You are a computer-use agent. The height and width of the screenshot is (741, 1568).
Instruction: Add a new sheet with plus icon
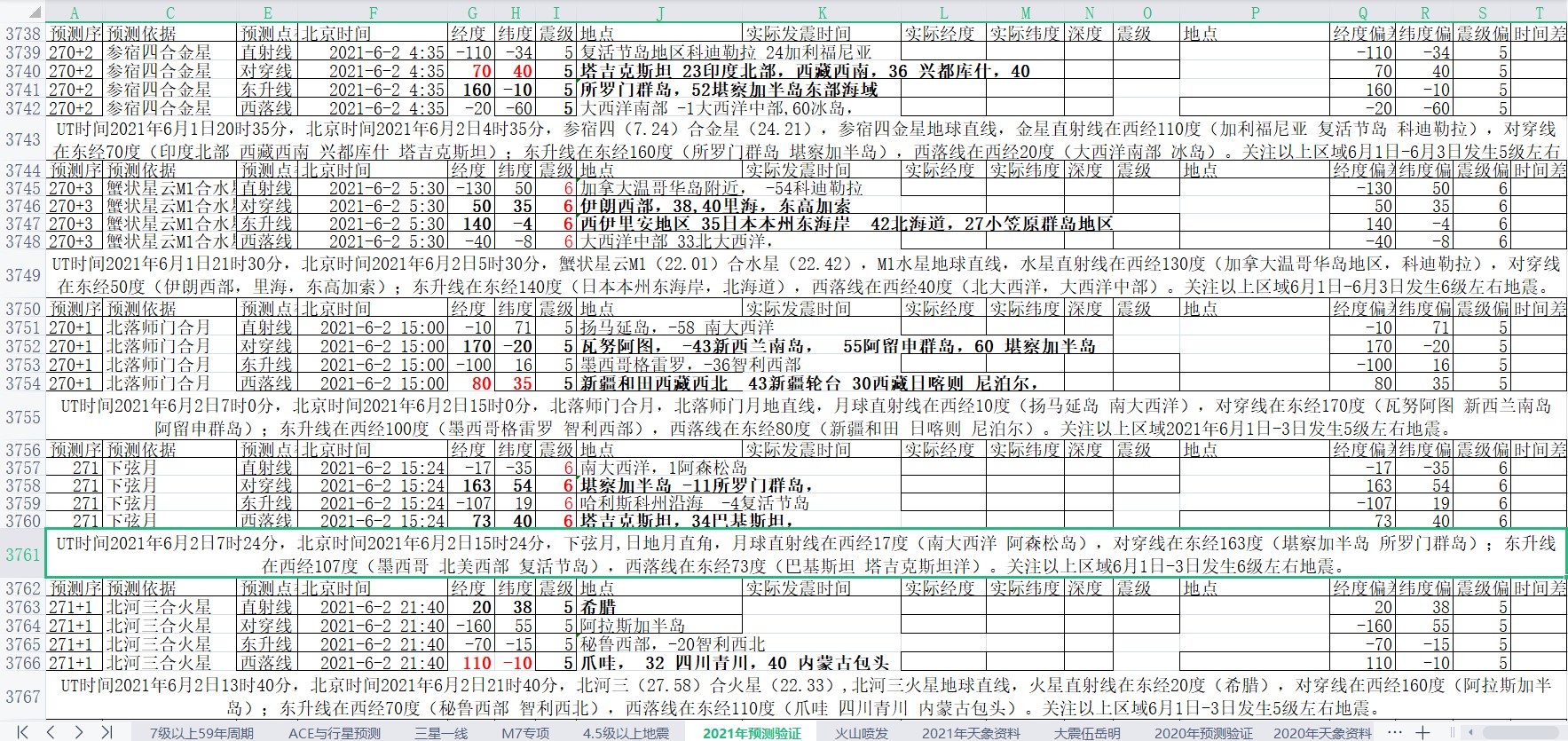click(1422, 732)
